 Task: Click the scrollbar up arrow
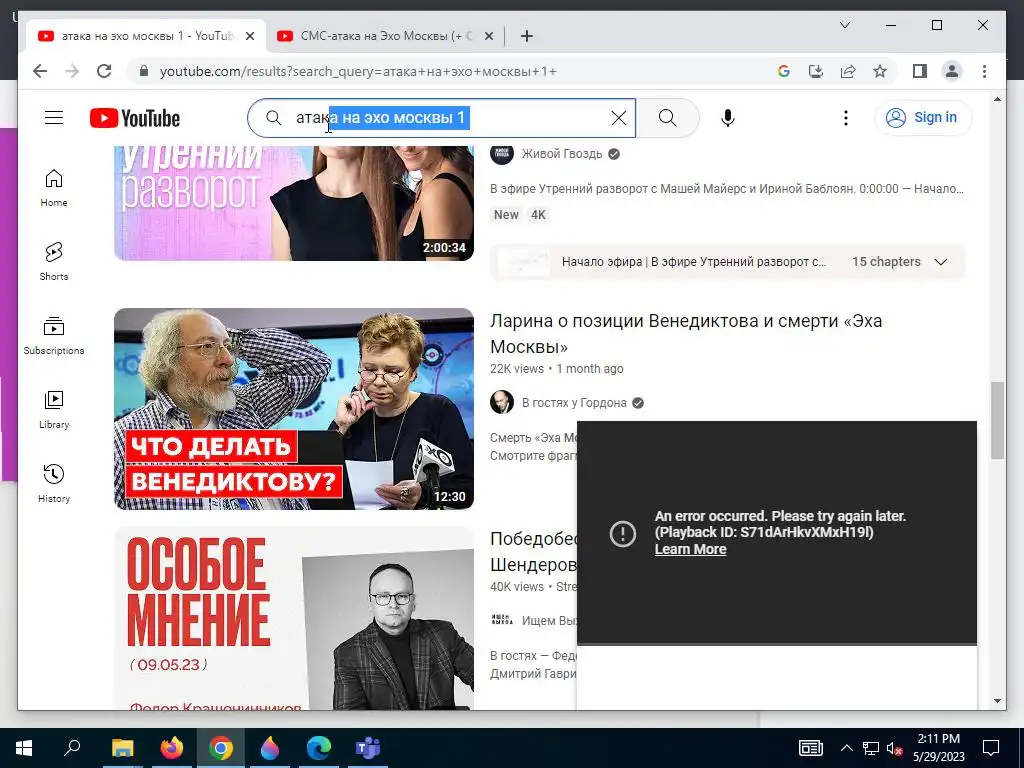point(997,99)
